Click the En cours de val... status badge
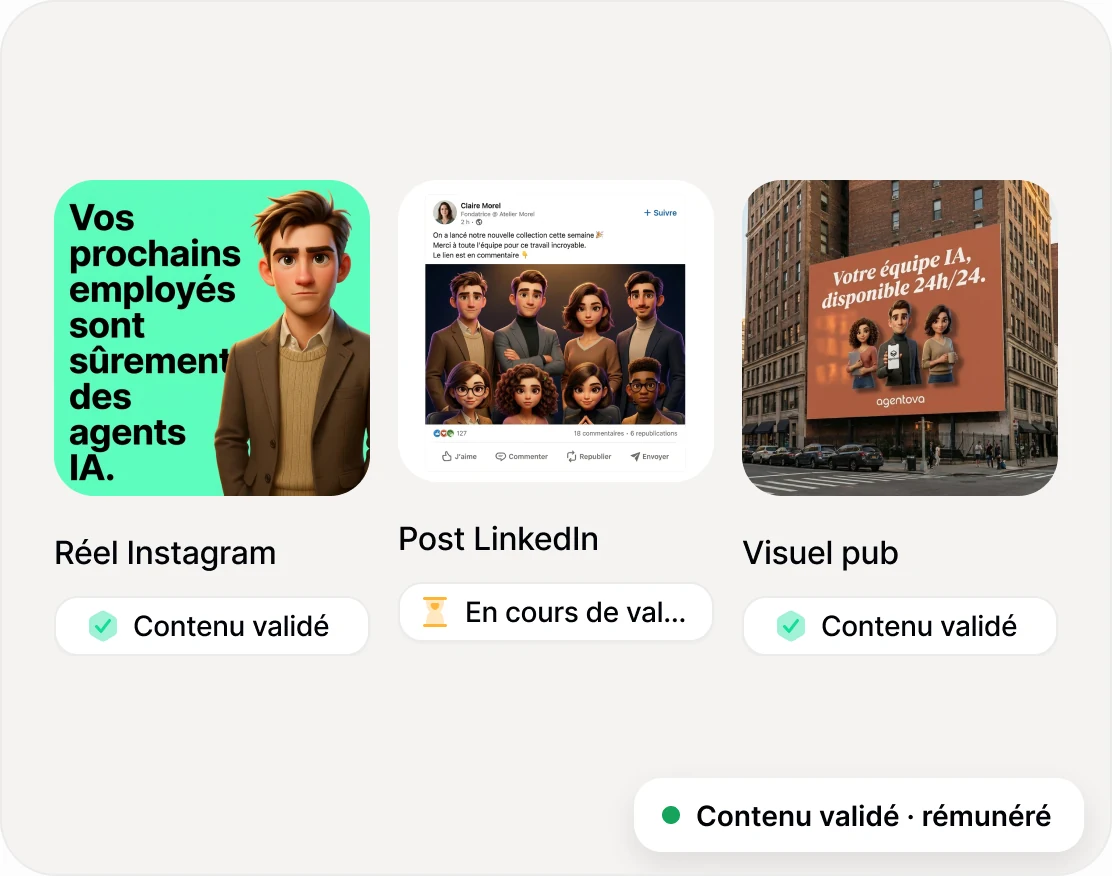The width and height of the screenshot is (1112, 876). pos(556,612)
